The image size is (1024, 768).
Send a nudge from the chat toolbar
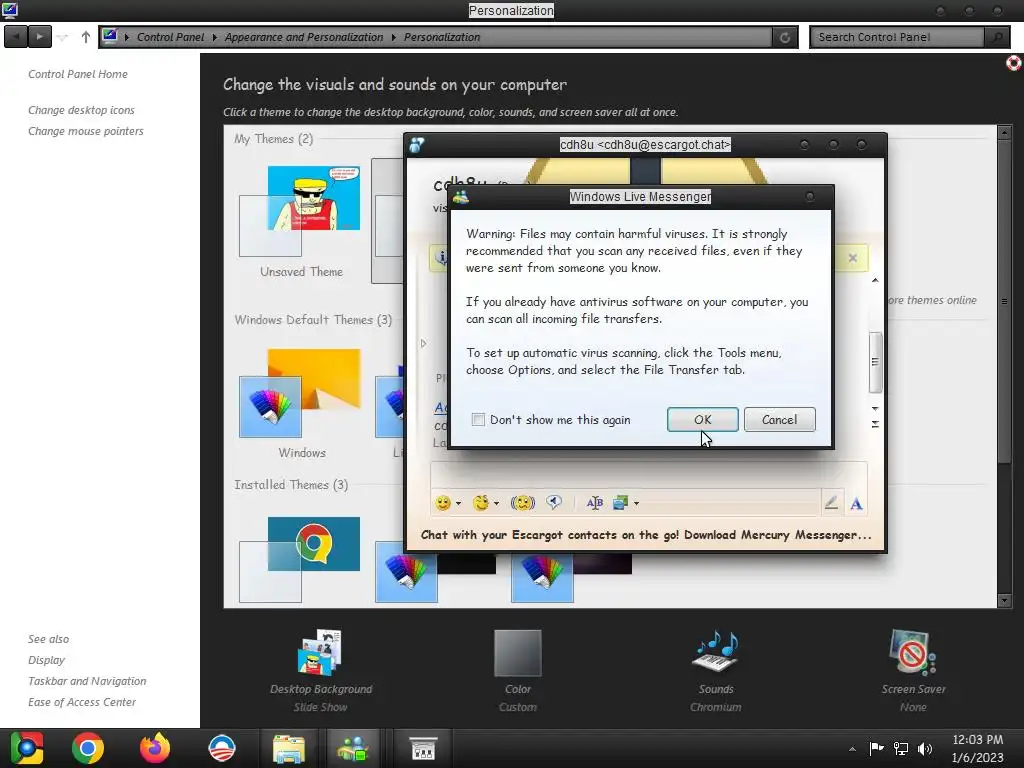522,503
